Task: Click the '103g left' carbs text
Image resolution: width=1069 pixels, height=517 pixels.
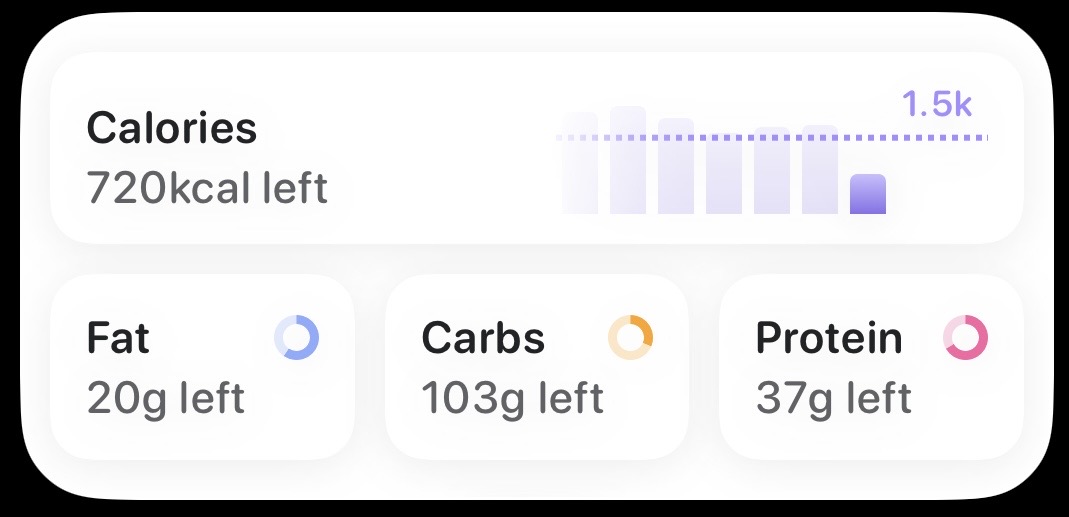Action: (512, 397)
